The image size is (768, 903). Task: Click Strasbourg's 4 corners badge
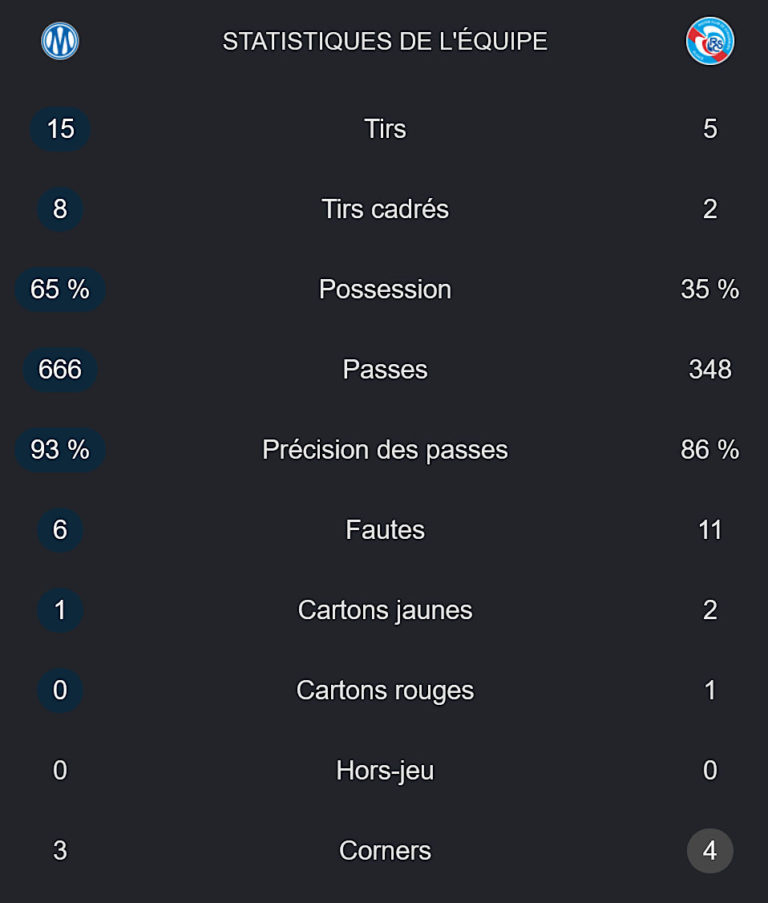point(710,851)
